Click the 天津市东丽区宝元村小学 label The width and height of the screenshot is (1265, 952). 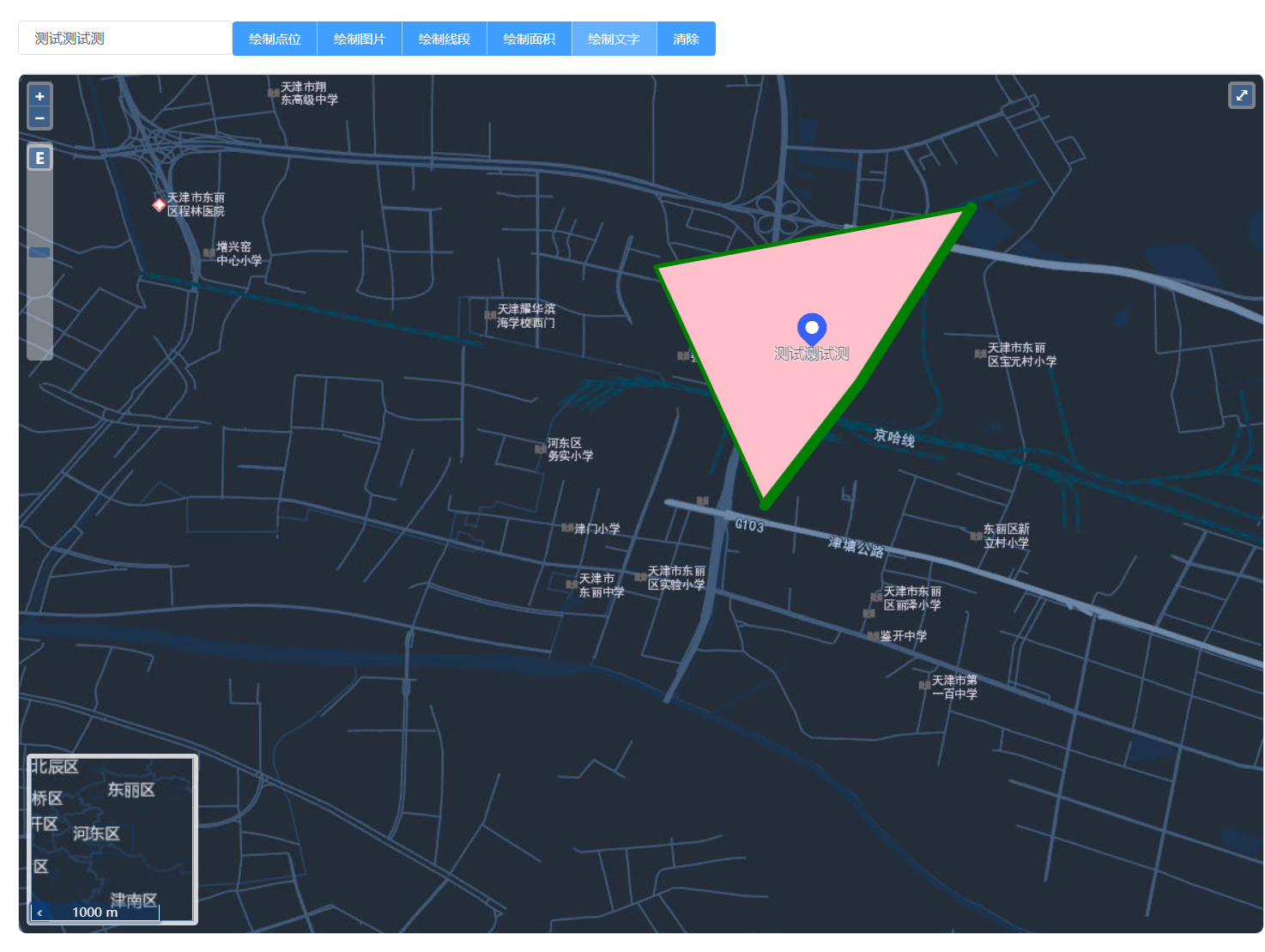pyautogui.click(x=1021, y=355)
